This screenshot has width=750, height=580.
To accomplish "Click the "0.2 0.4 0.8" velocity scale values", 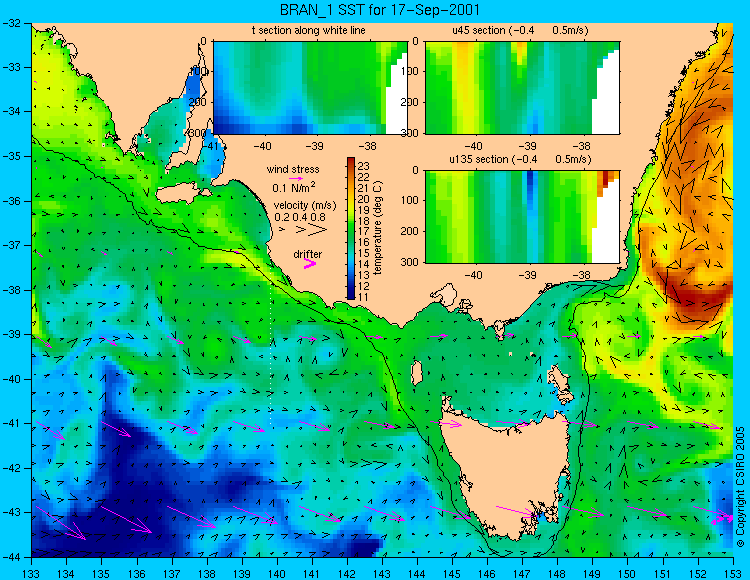I will [x=300, y=217].
